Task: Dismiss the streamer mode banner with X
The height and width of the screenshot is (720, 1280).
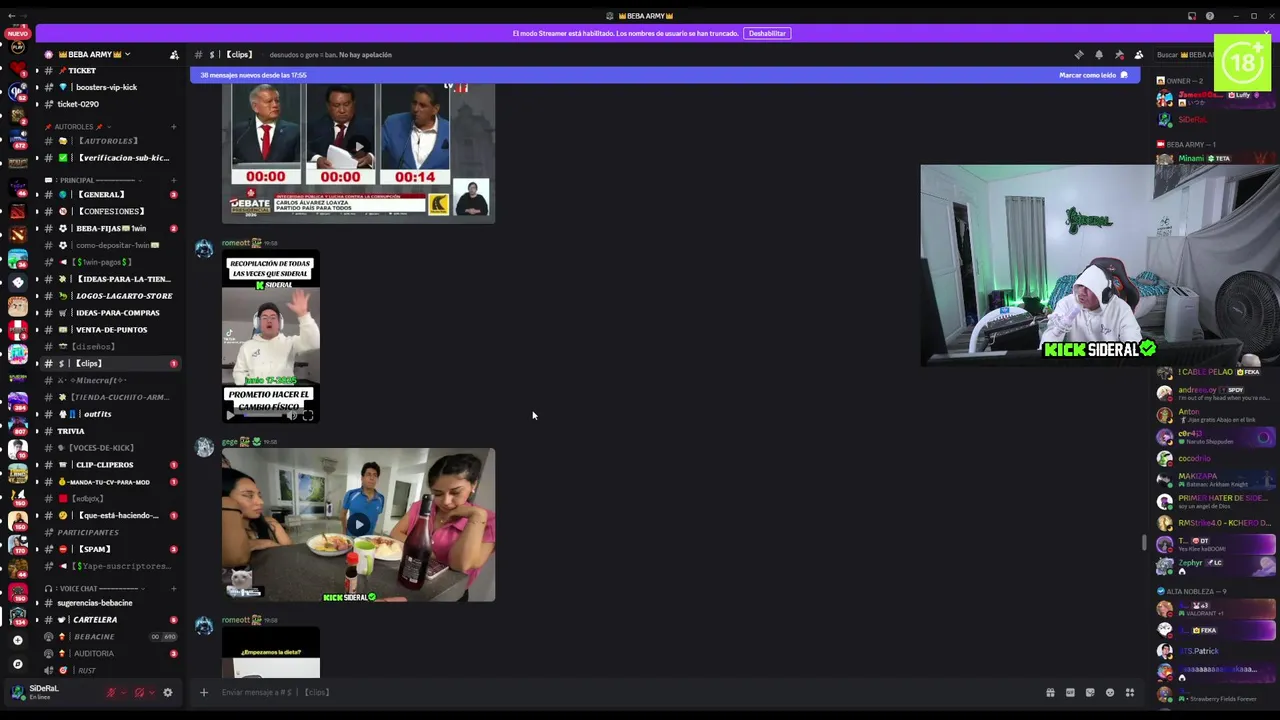Action: (x=1266, y=33)
